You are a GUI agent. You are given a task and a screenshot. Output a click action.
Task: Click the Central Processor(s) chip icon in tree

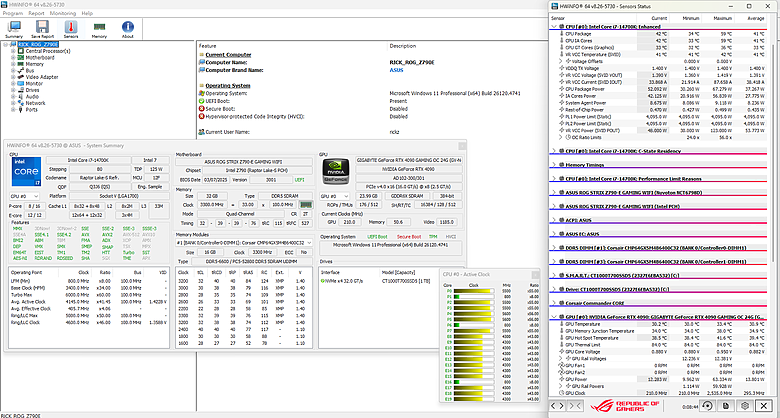pos(21,51)
